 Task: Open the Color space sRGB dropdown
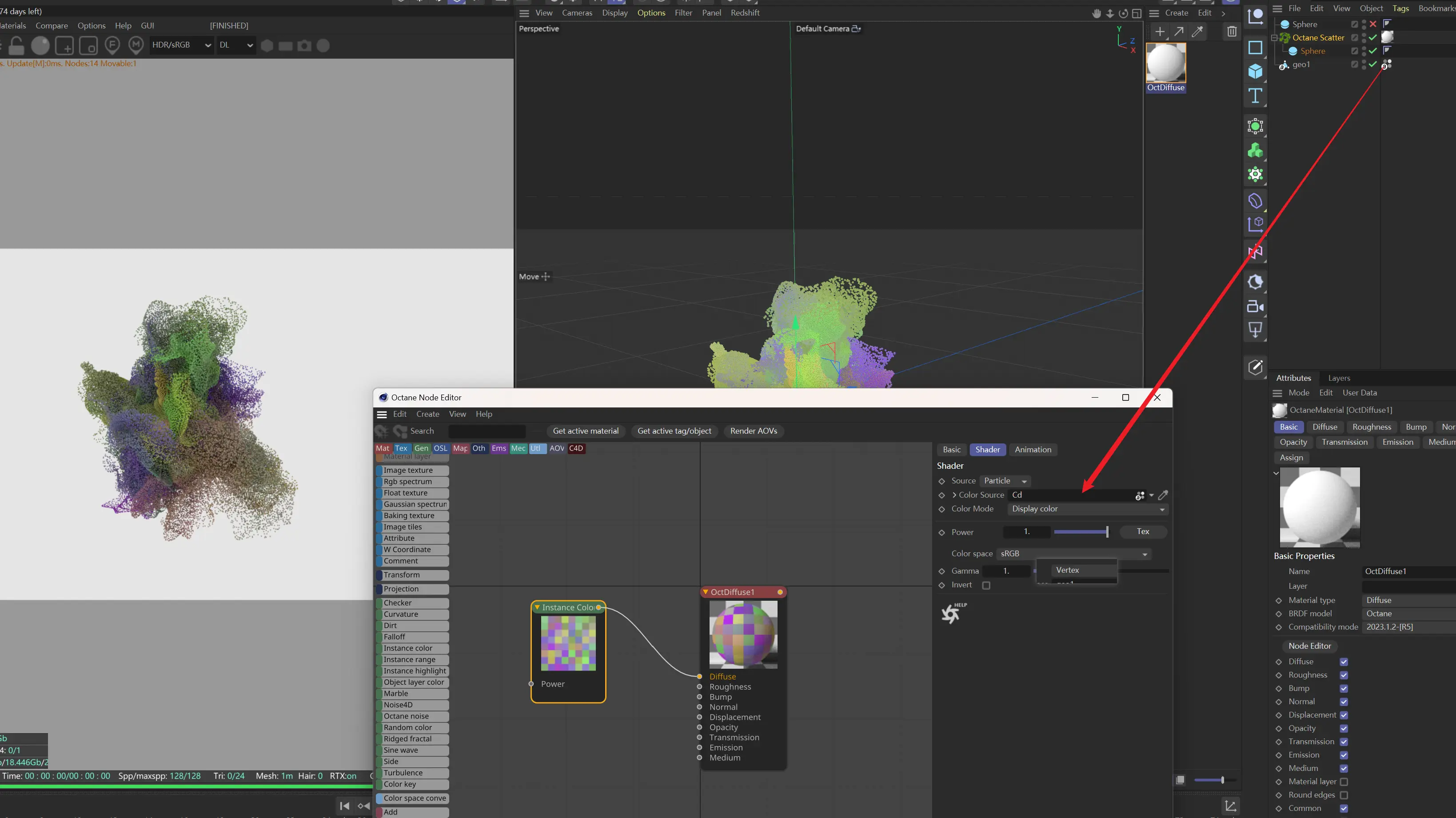tap(1074, 554)
